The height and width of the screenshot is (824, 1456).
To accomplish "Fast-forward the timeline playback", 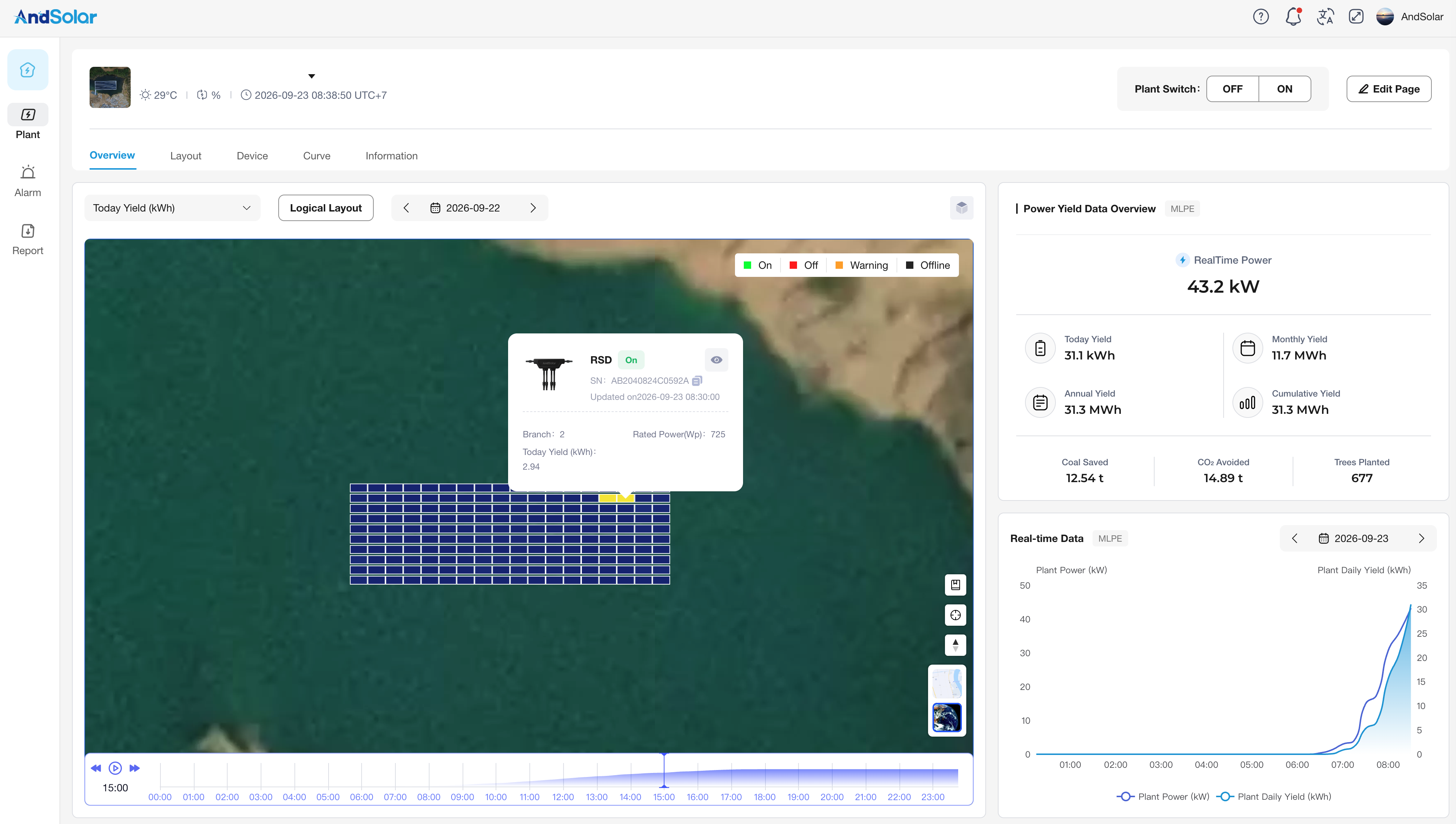I will [x=134, y=768].
